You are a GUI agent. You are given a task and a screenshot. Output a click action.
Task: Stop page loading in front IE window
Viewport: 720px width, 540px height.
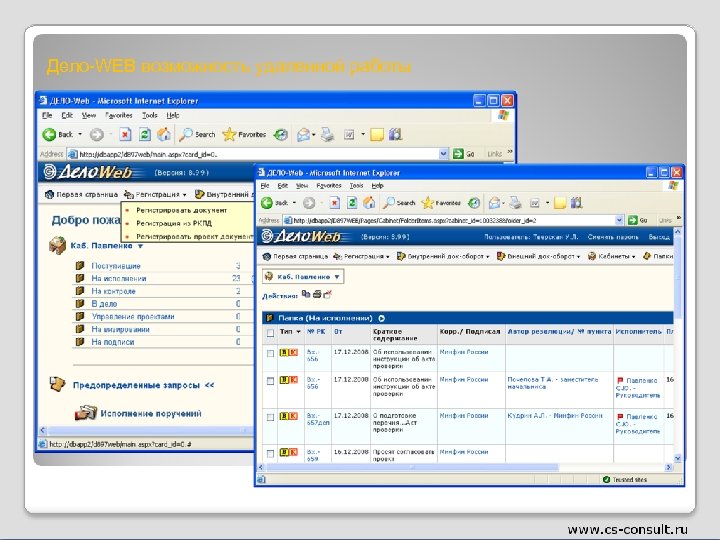[335, 202]
